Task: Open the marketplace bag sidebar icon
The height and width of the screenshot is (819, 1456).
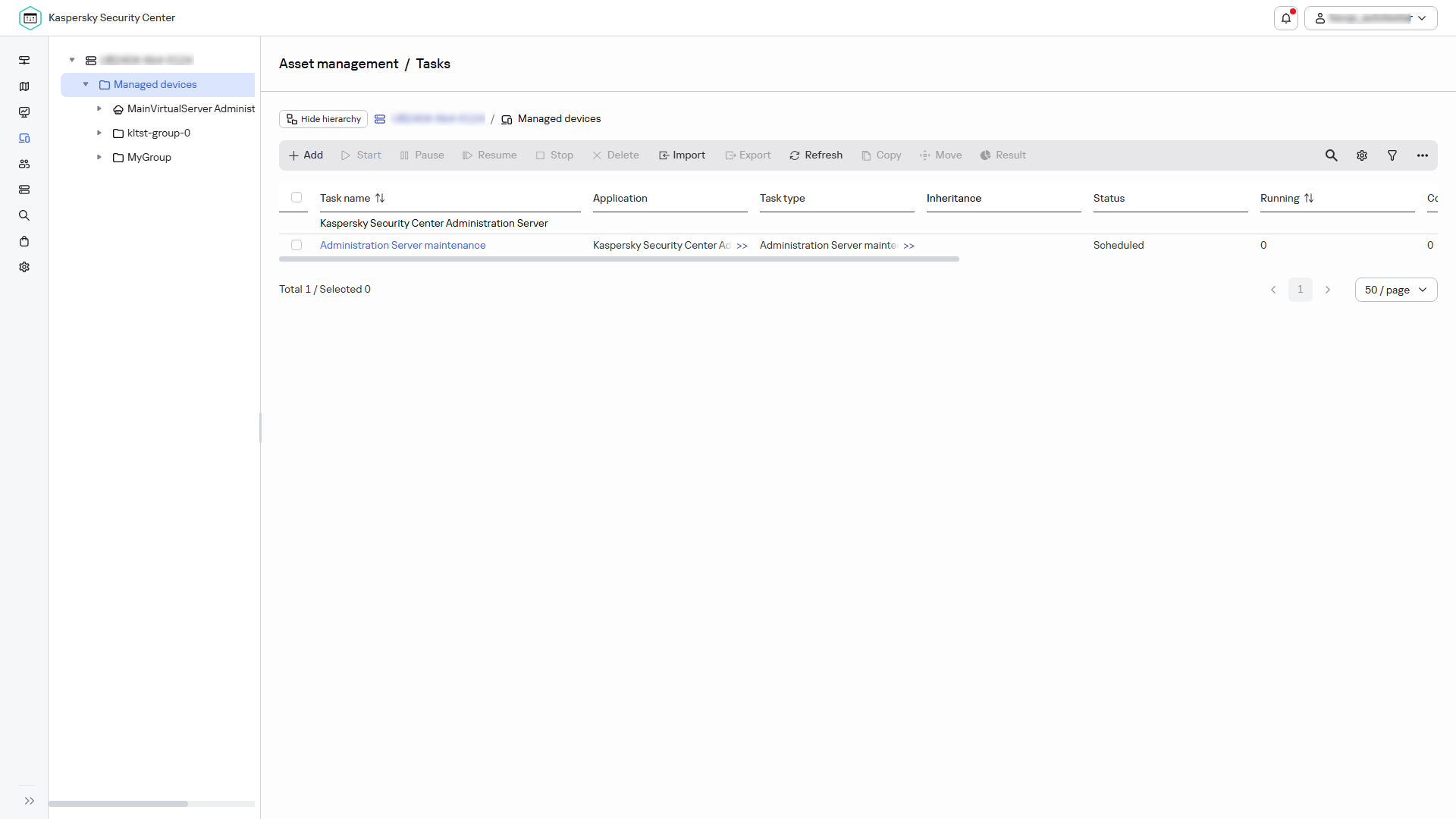Action: tap(24, 241)
